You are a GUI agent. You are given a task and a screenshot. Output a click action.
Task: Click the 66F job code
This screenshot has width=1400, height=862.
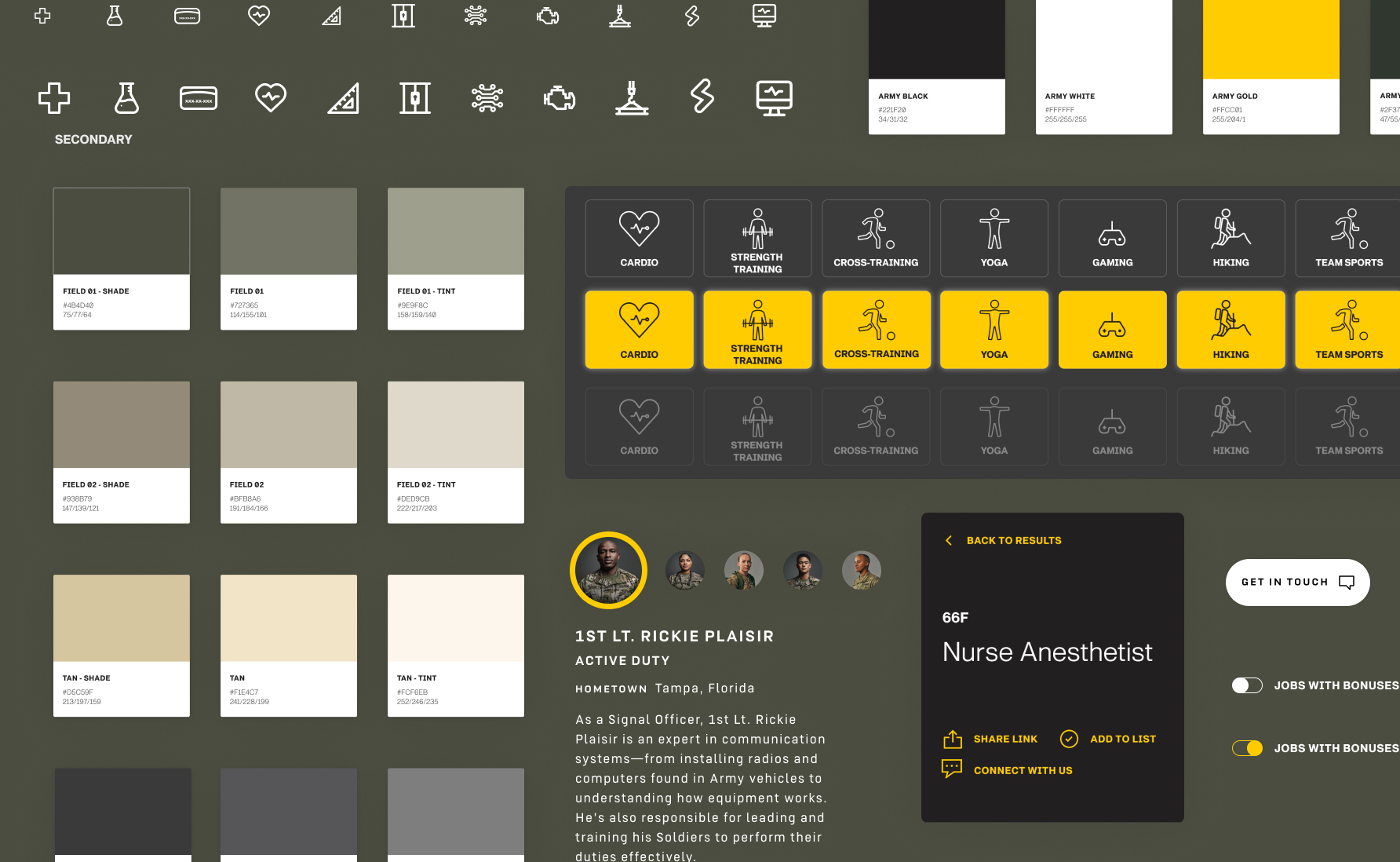coord(955,618)
